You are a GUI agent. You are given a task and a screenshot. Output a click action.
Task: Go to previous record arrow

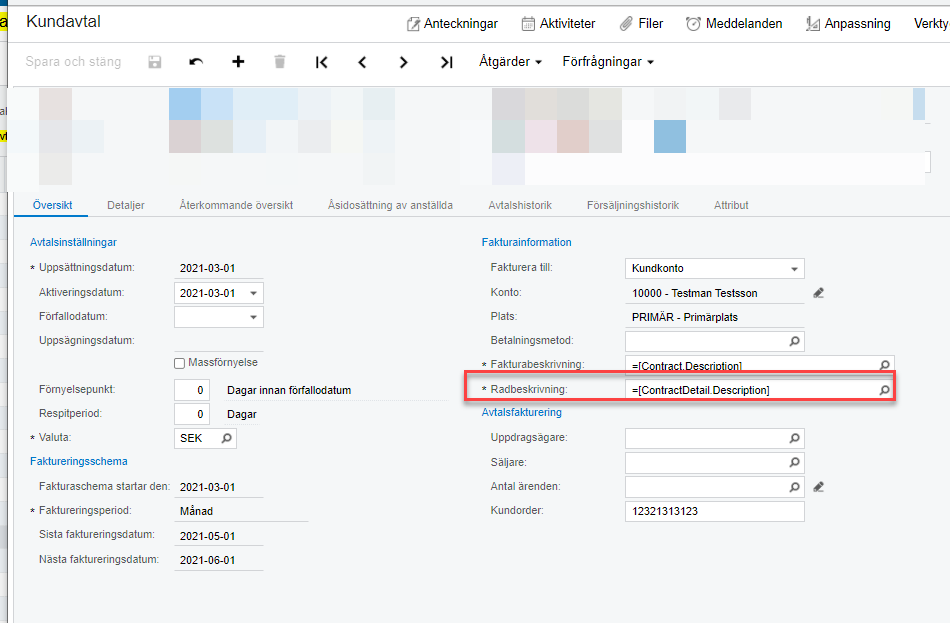[362, 62]
